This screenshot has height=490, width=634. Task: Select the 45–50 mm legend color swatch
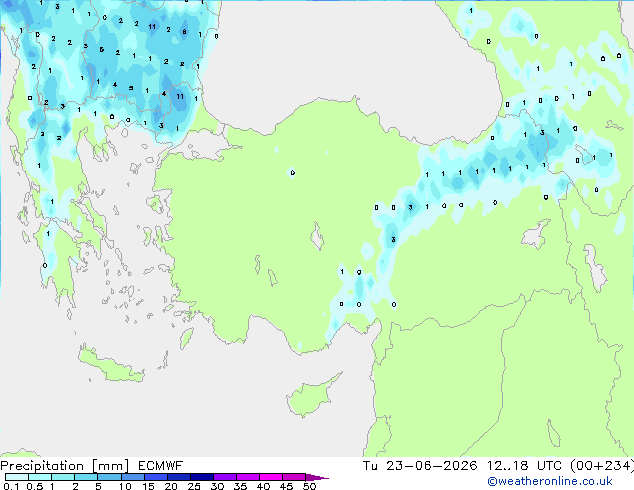[294, 477]
